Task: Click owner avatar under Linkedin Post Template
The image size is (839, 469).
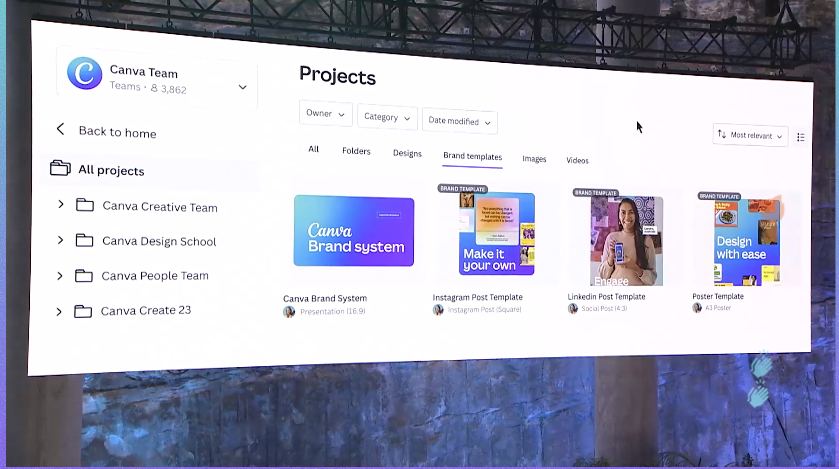Action: pos(573,309)
